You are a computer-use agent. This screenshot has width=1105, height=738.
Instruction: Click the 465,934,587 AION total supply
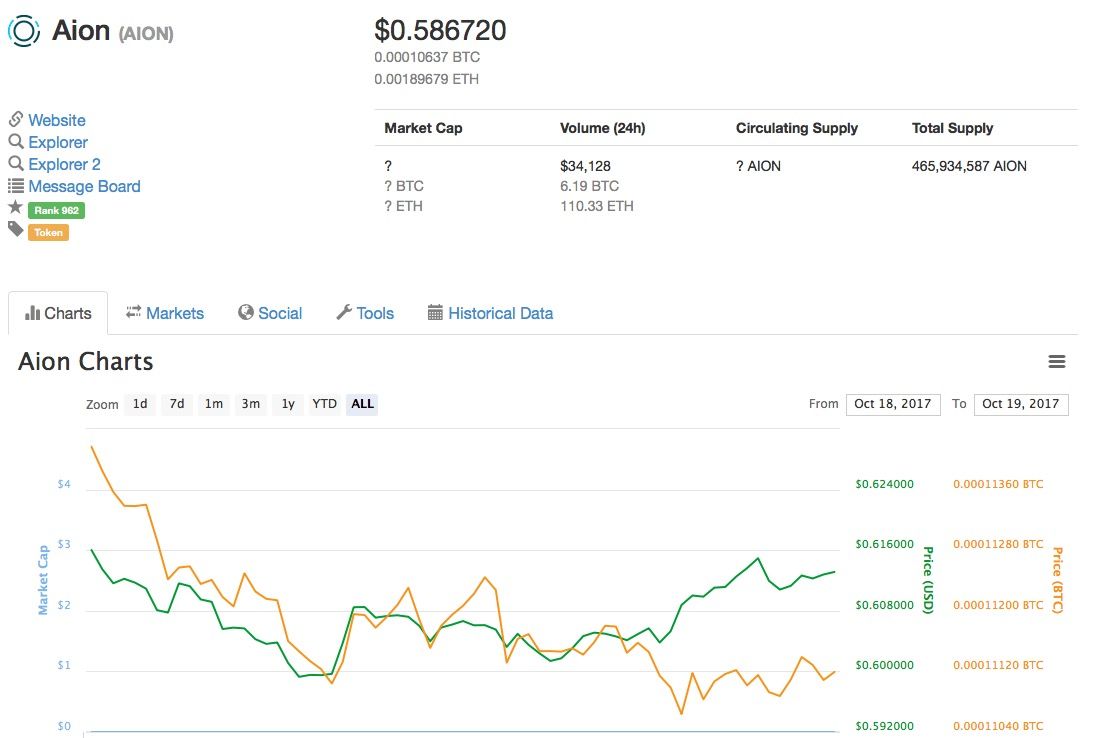970,166
